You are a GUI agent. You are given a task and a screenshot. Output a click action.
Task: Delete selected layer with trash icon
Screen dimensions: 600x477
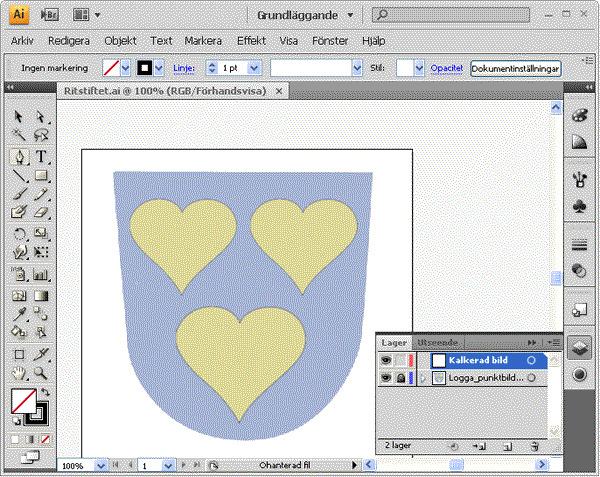(535, 446)
